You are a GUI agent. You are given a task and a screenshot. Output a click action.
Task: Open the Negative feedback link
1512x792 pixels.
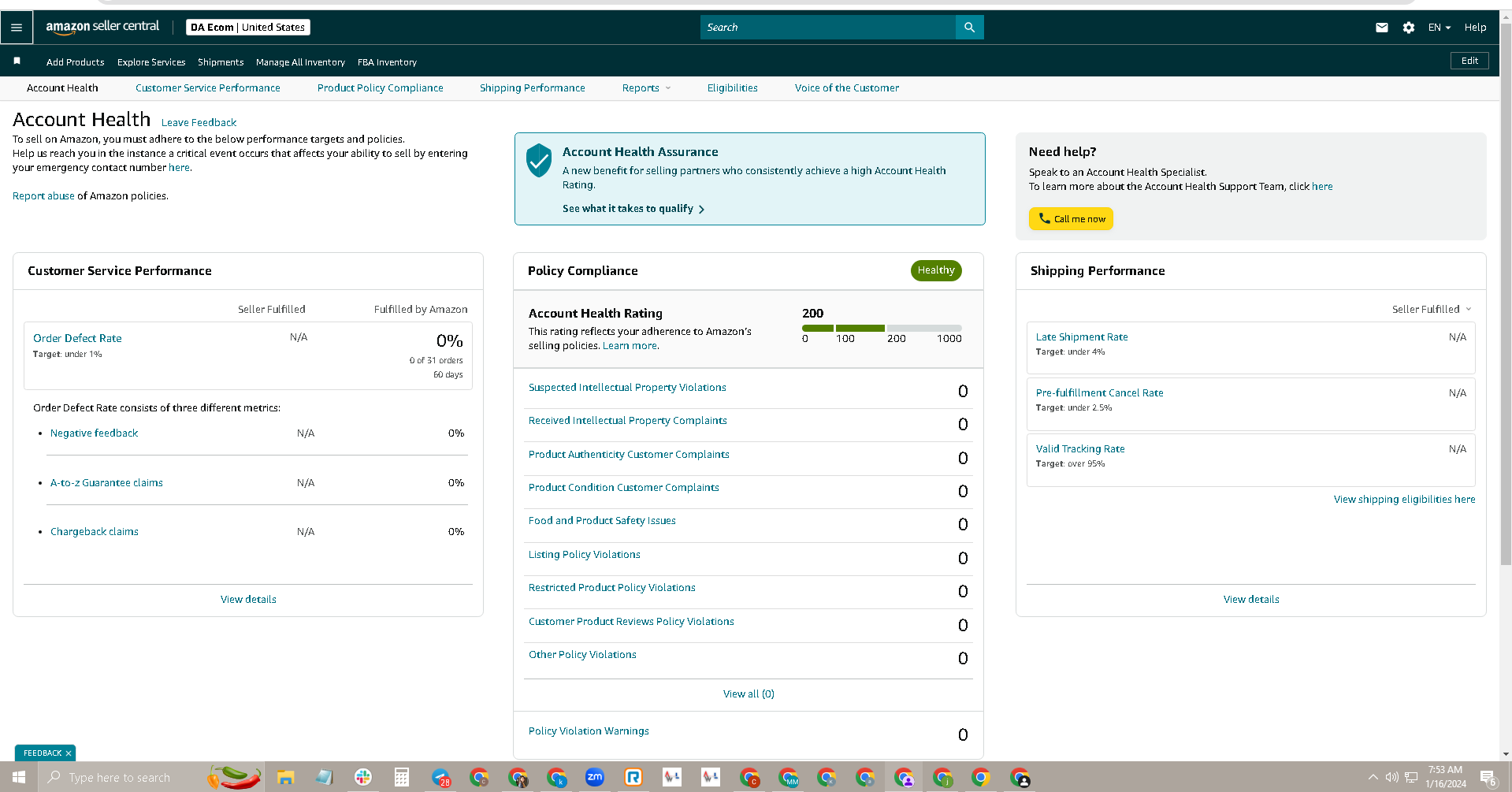click(x=94, y=433)
